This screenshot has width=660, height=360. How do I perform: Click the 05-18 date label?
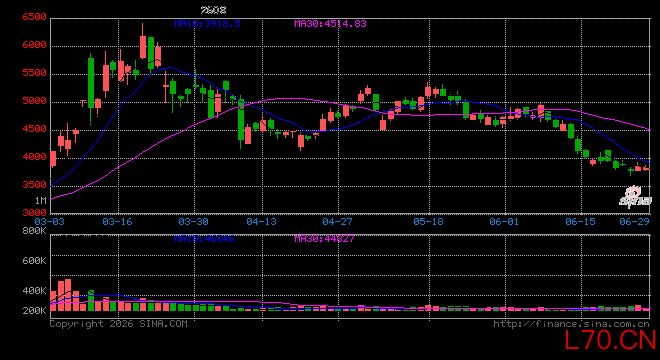pyautogui.click(x=428, y=221)
